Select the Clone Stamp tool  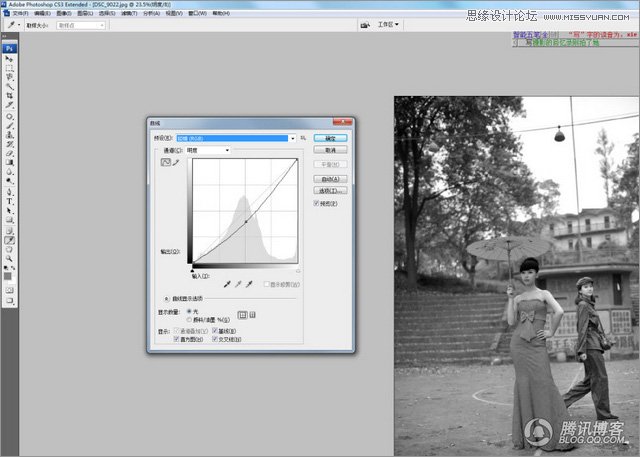9,135
